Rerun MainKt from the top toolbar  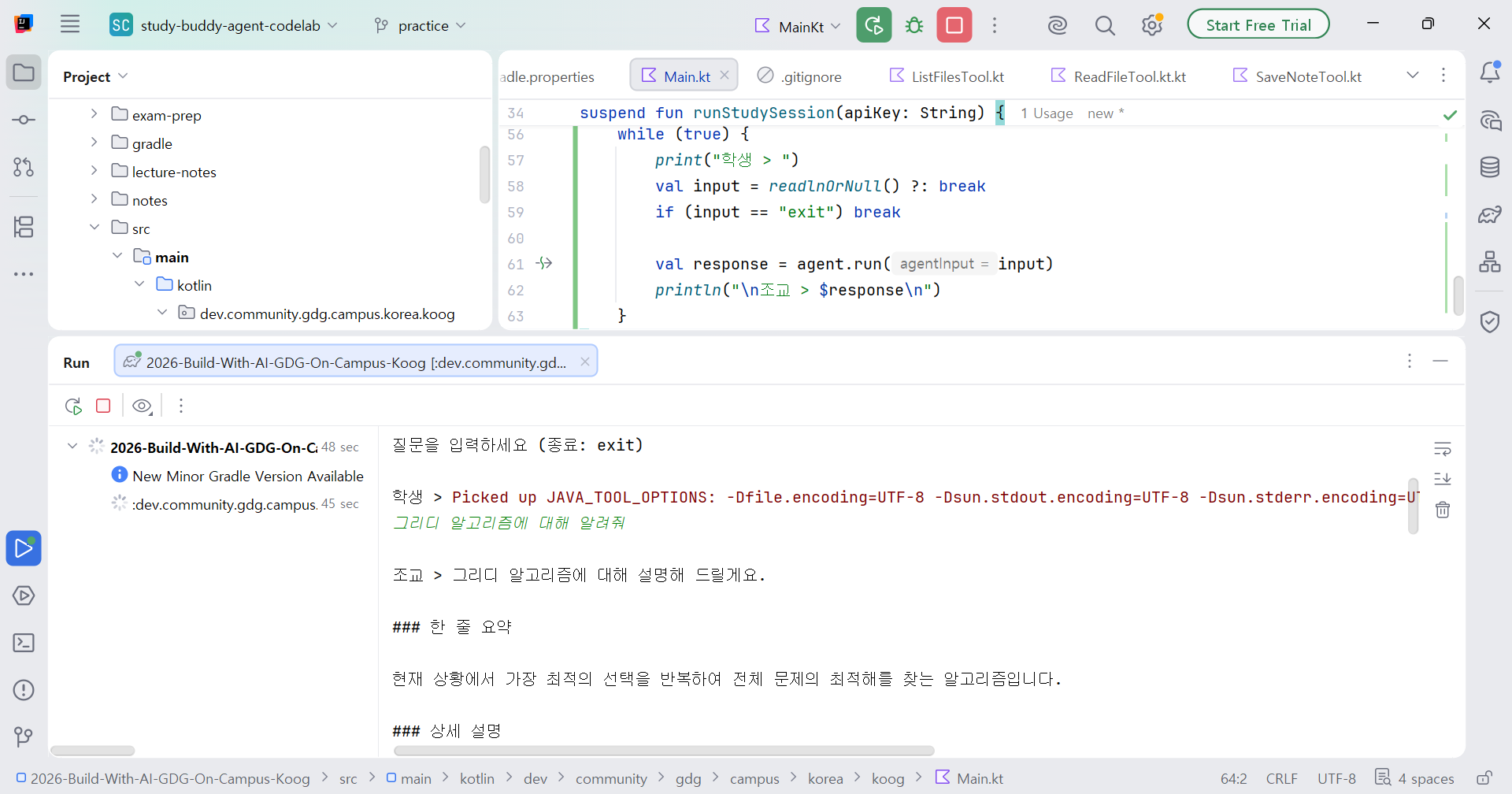pyautogui.click(x=874, y=25)
